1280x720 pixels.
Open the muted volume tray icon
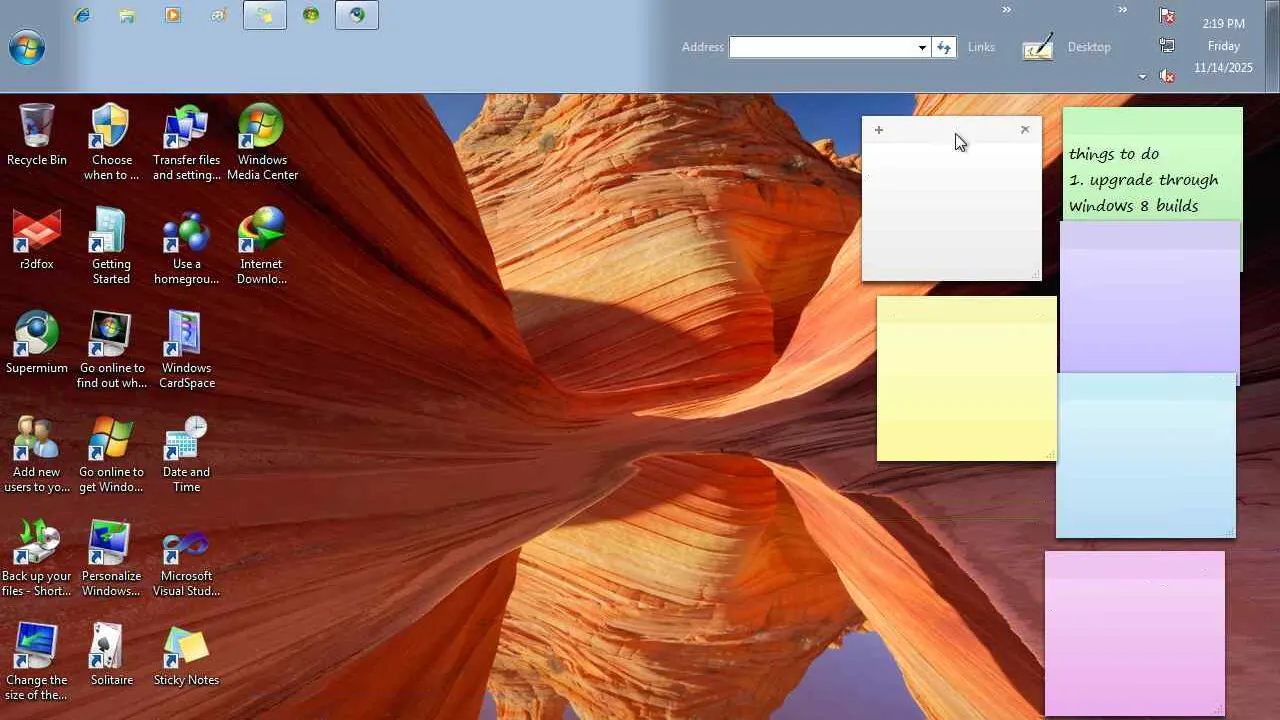[1167, 75]
